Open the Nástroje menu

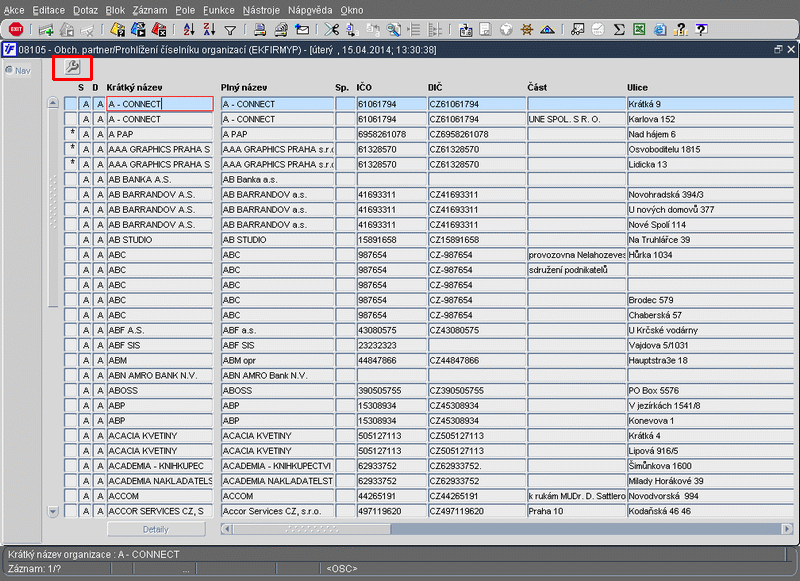tap(261, 9)
